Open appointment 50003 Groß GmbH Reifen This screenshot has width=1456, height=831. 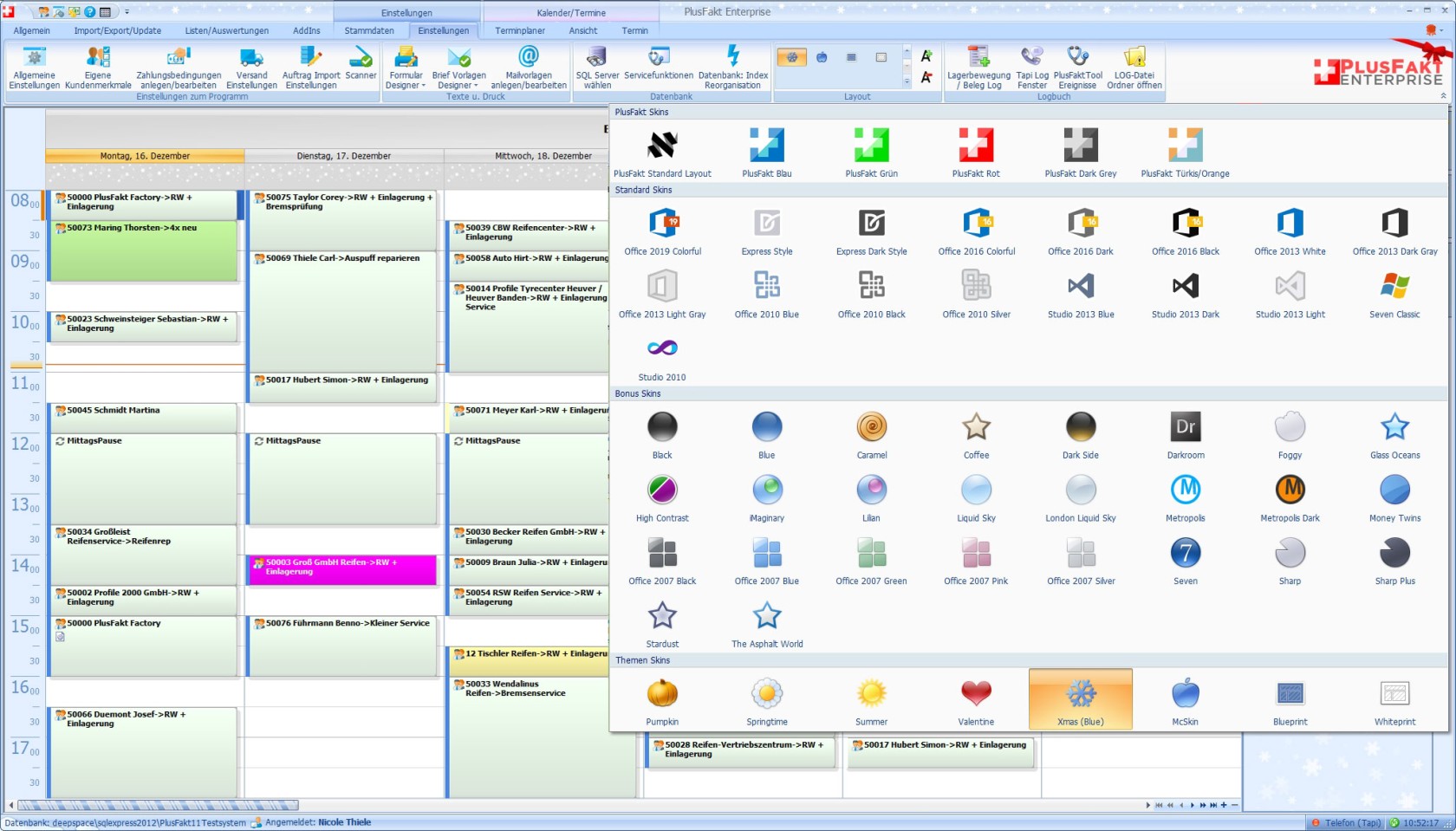pyautogui.click(x=342, y=570)
